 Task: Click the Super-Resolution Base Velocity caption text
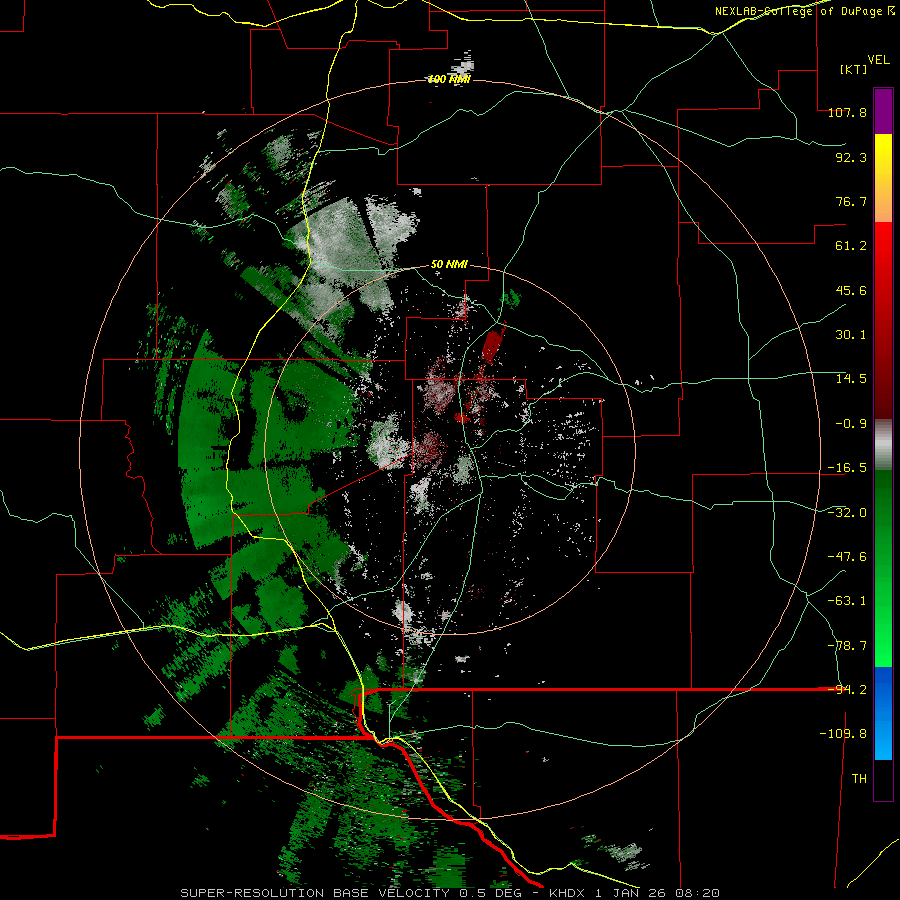(x=449, y=893)
